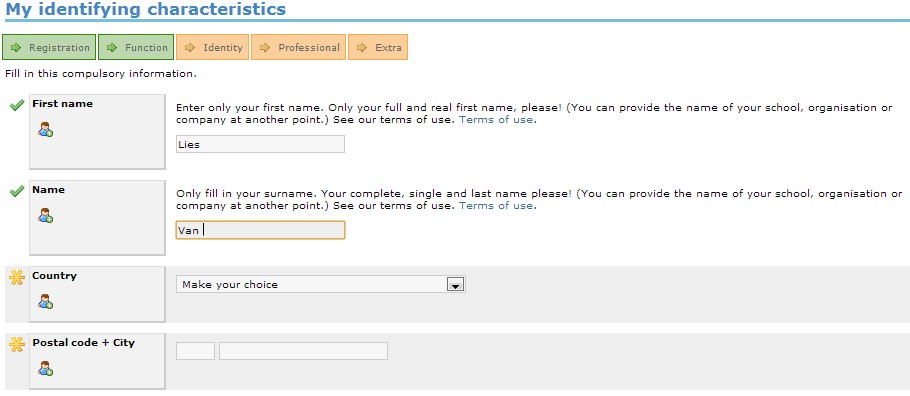The width and height of the screenshot is (910, 396).
Task: Open the Extra step tab
Action: [x=378, y=48]
